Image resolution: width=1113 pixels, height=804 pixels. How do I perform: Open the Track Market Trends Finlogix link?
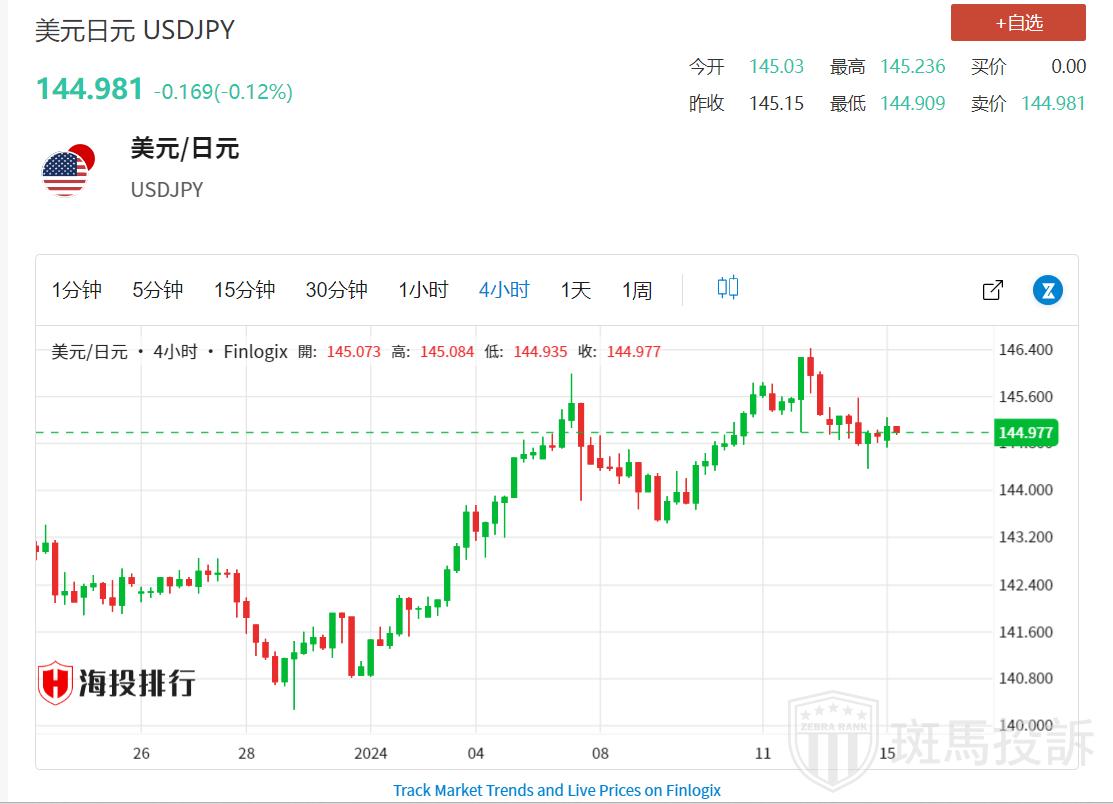coord(557,791)
